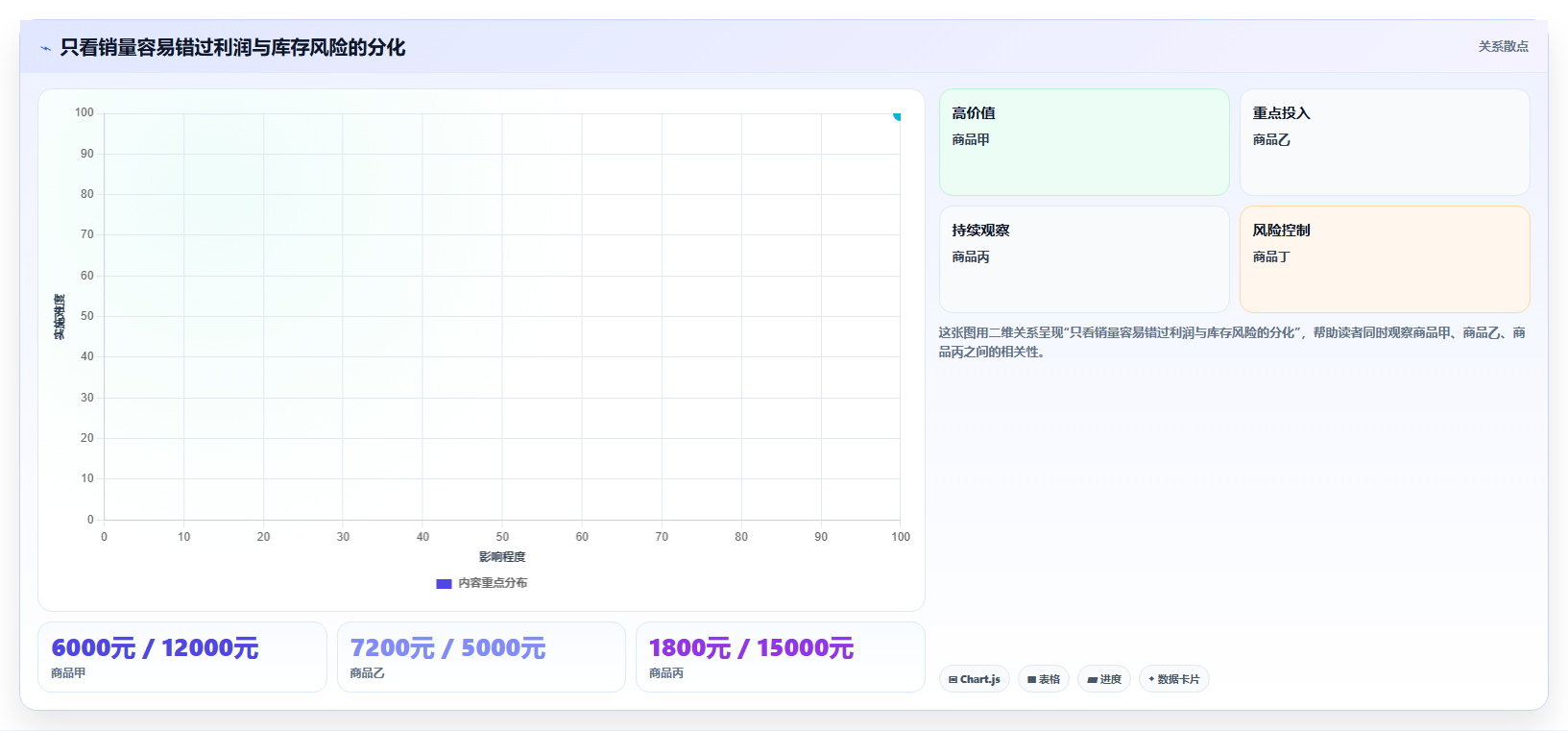The image size is (1568, 731).
Task: Click the 6000元 / 12000元 stat card
Action: click(182, 657)
